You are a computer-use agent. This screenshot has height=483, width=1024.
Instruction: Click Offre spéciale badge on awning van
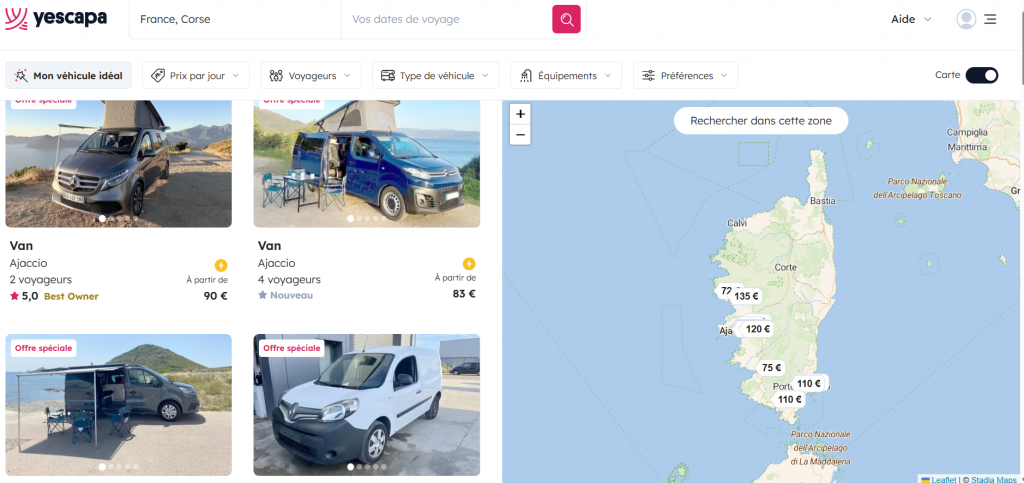pos(43,348)
